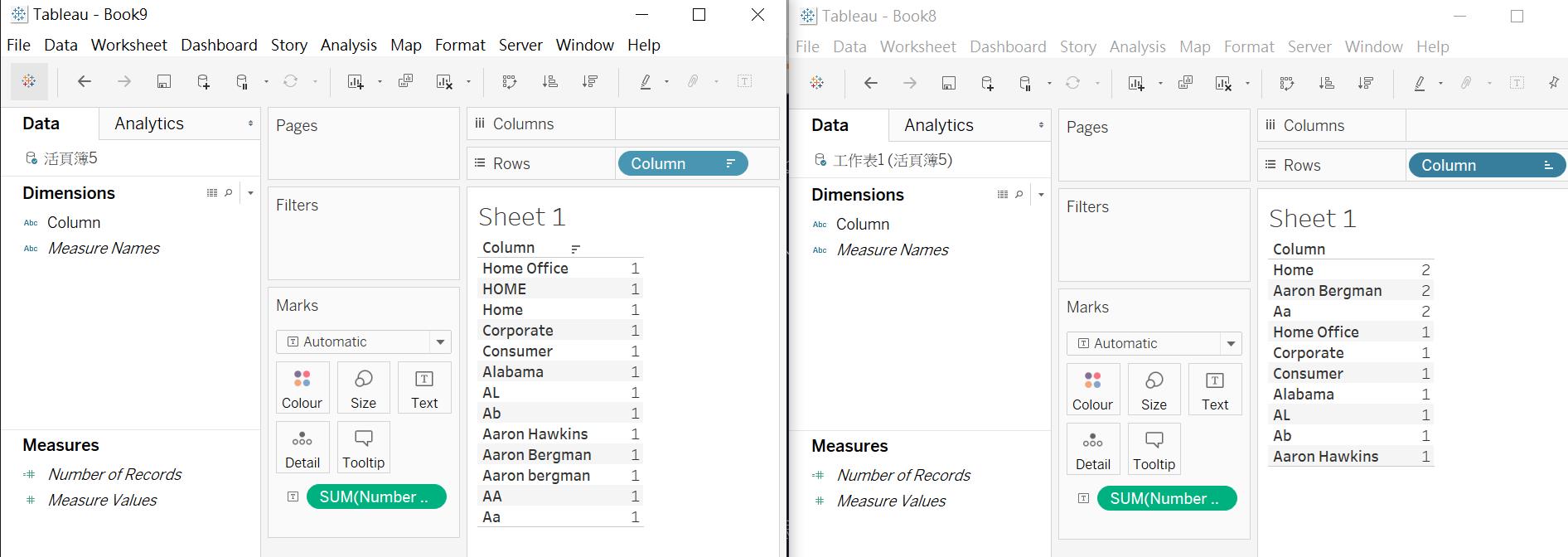Click the Tooltip button on the Marks card

(x=363, y=448)
